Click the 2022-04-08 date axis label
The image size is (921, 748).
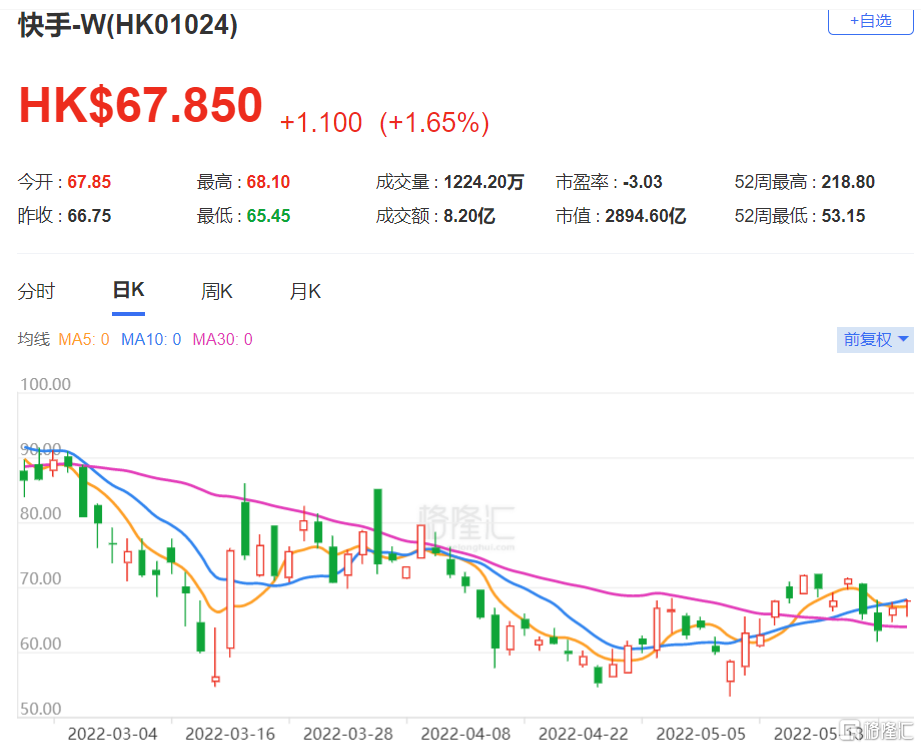(466, 734)
